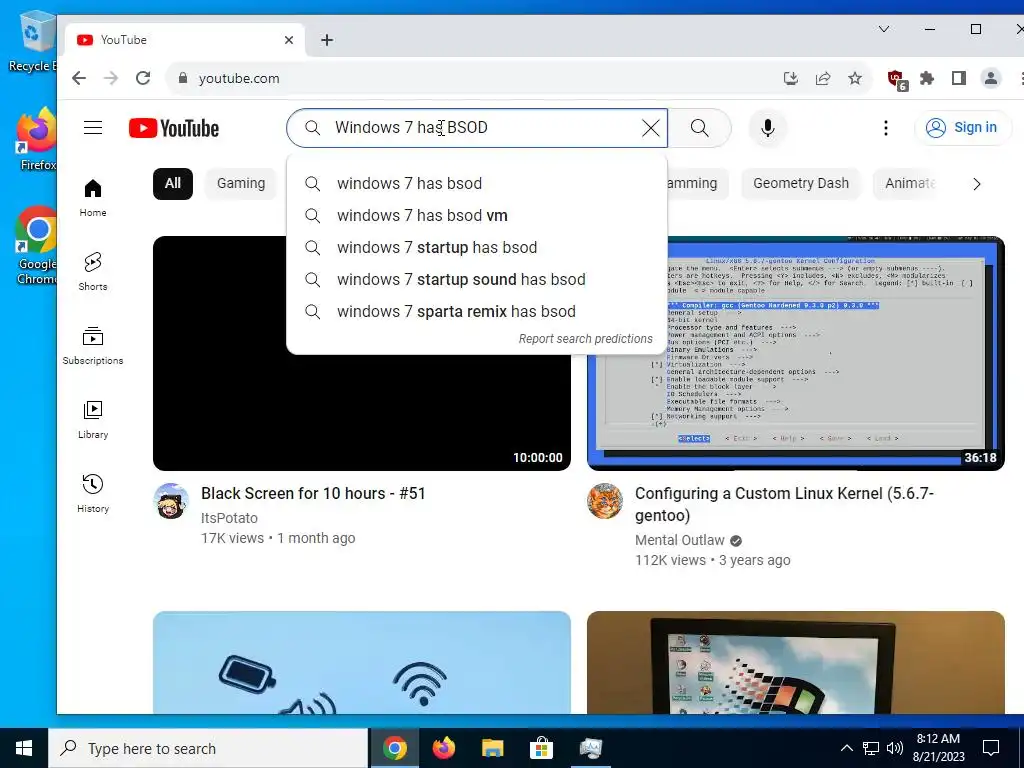This screenshot has width=1024, height=768.
Task: Toggle Chrome side panel
Action: click(959, 78)
